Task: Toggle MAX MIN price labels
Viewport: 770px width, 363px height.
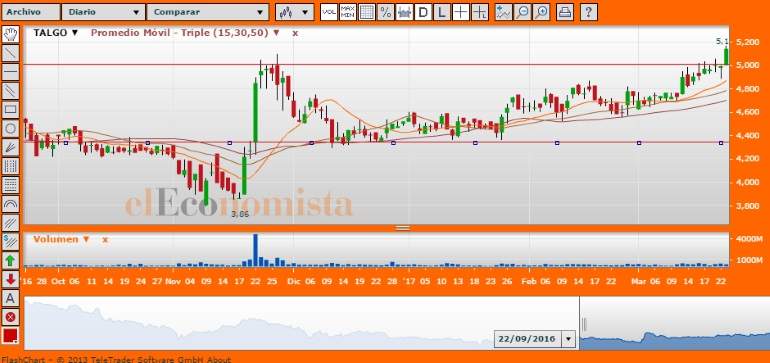Action: pyautogui.click(x=348, y=12)
